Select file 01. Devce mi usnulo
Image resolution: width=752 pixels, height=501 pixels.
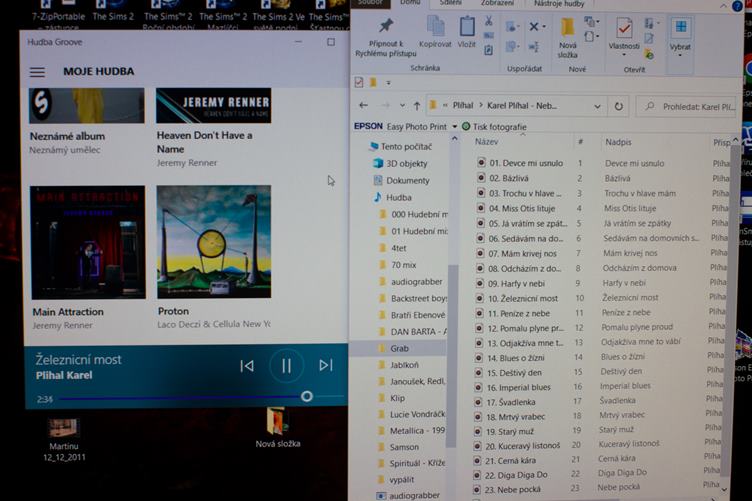[520, 163]
